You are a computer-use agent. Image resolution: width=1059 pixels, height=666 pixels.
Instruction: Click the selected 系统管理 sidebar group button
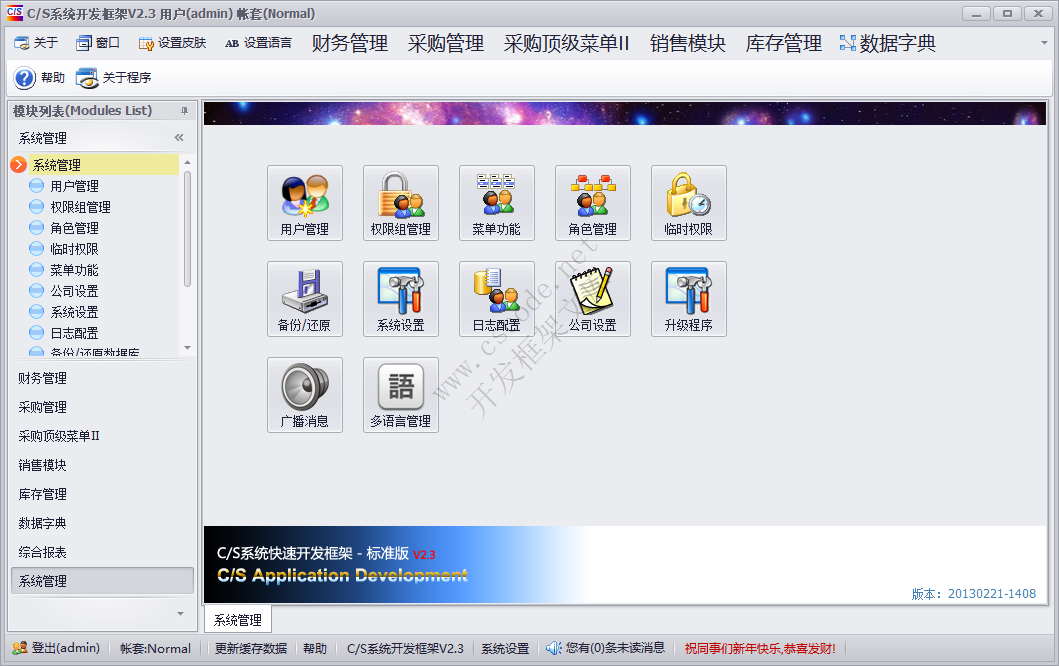102,581
